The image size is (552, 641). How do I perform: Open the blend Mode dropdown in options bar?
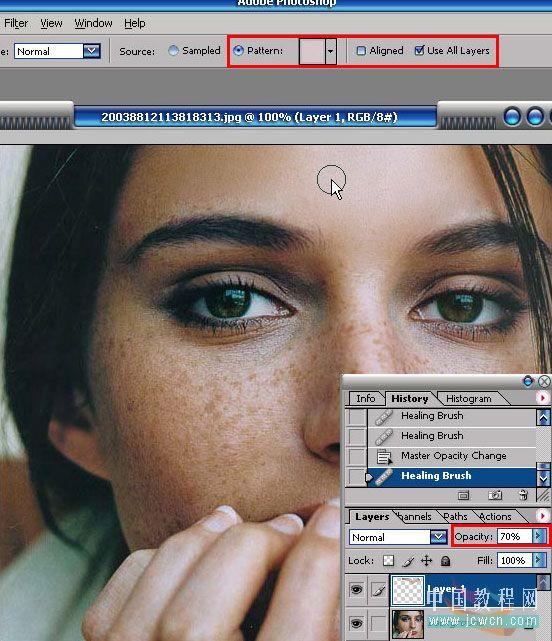click(57, 51)
